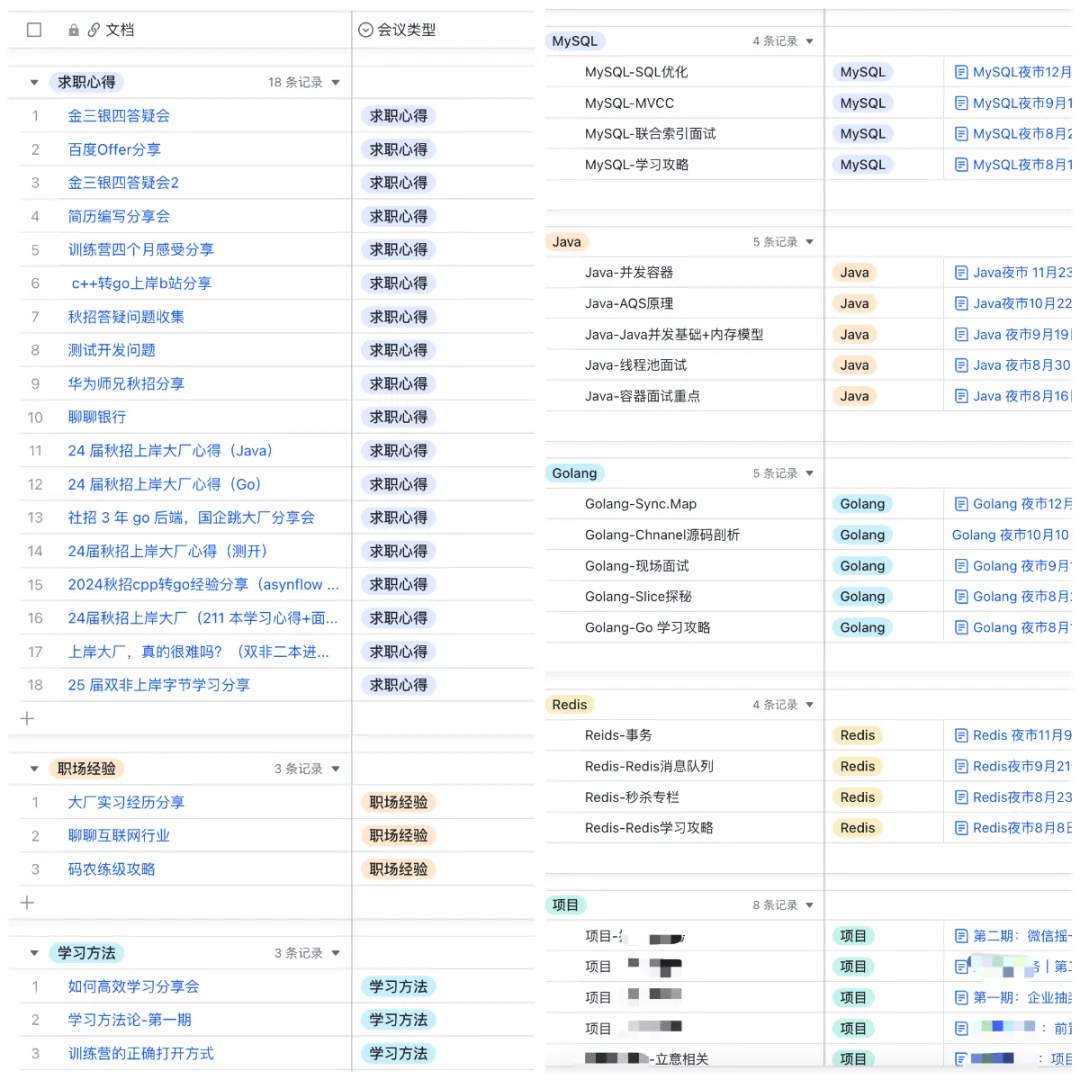1080x1080 pixels.
Task: Open the MySQL 4 条记录 dropdown
Action: (x=809, y=41)
